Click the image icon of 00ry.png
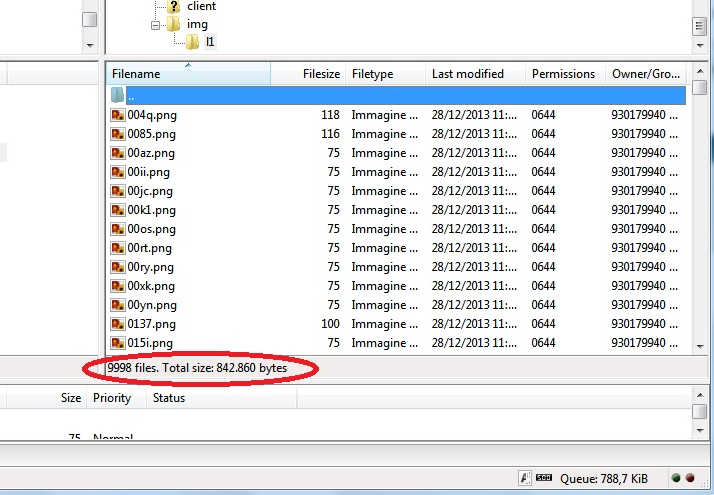Viewport: 714px width, 495px height. 118,267
